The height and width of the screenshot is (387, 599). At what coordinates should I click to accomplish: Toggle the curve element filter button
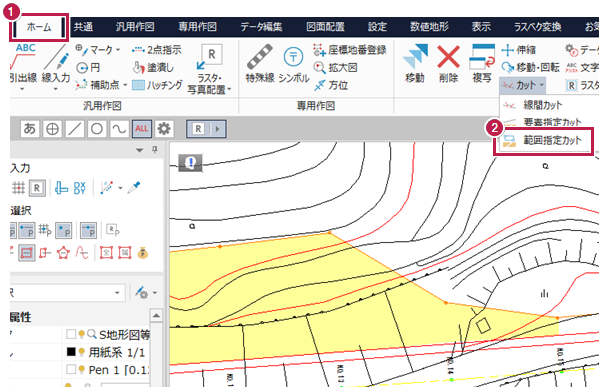119,129
